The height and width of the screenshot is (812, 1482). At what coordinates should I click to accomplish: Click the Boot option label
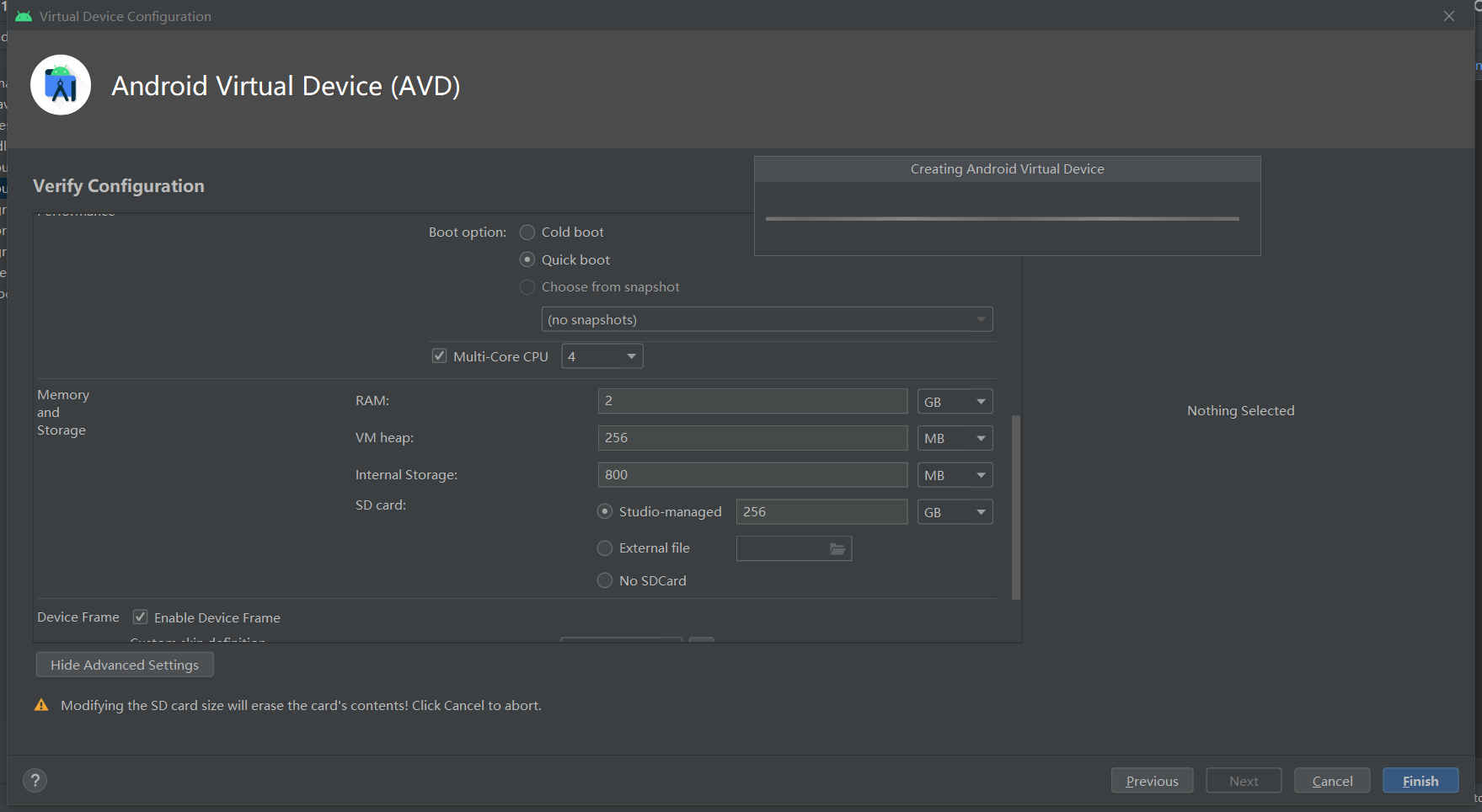click(468, 232)
